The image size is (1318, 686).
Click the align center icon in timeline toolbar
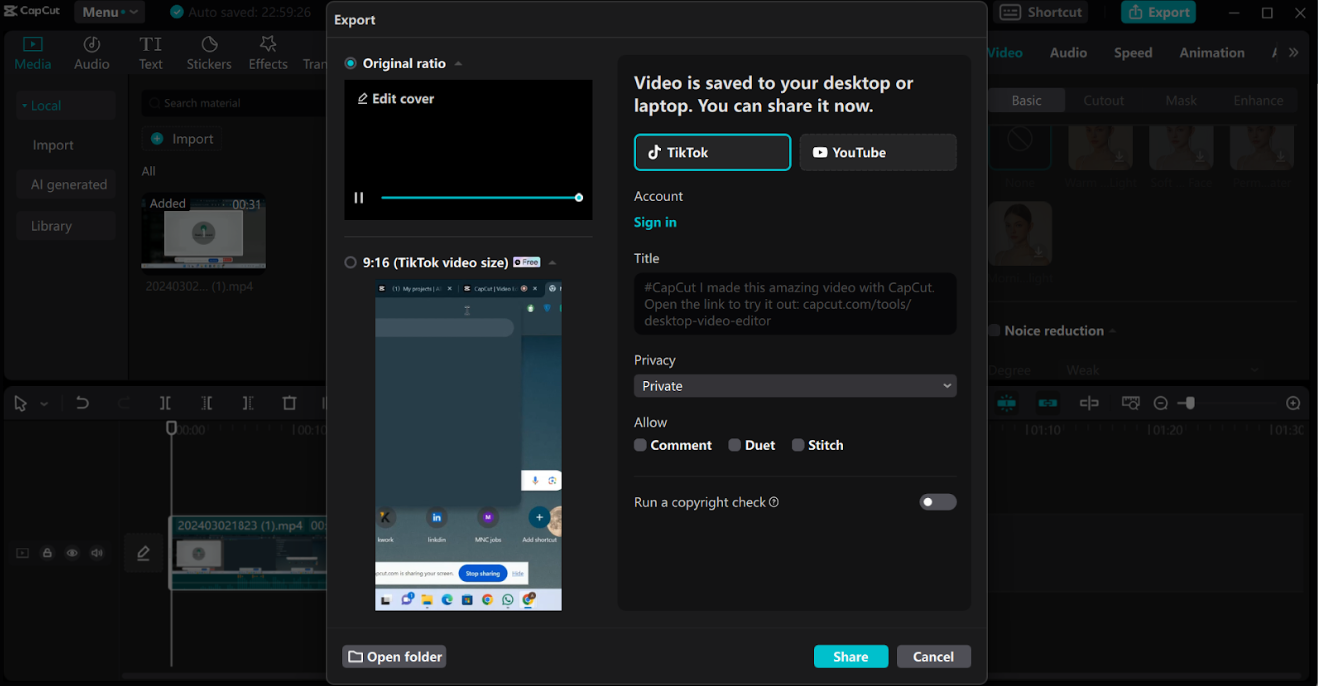coord(1089,403)
